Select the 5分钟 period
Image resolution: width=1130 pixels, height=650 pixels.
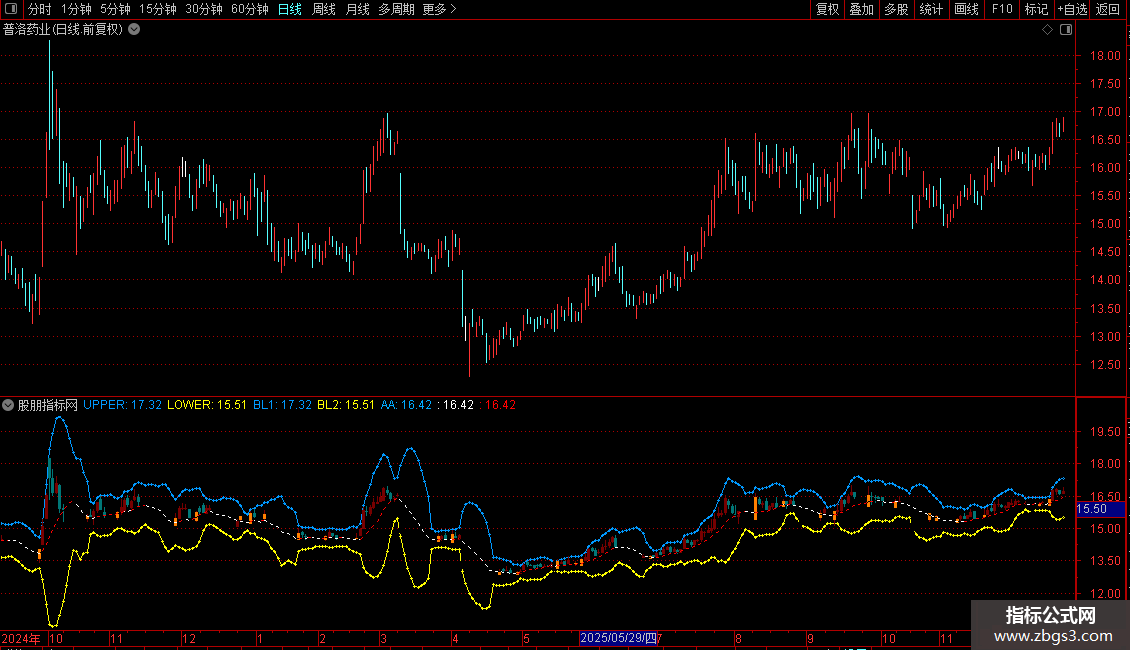(x=115, y=9)
